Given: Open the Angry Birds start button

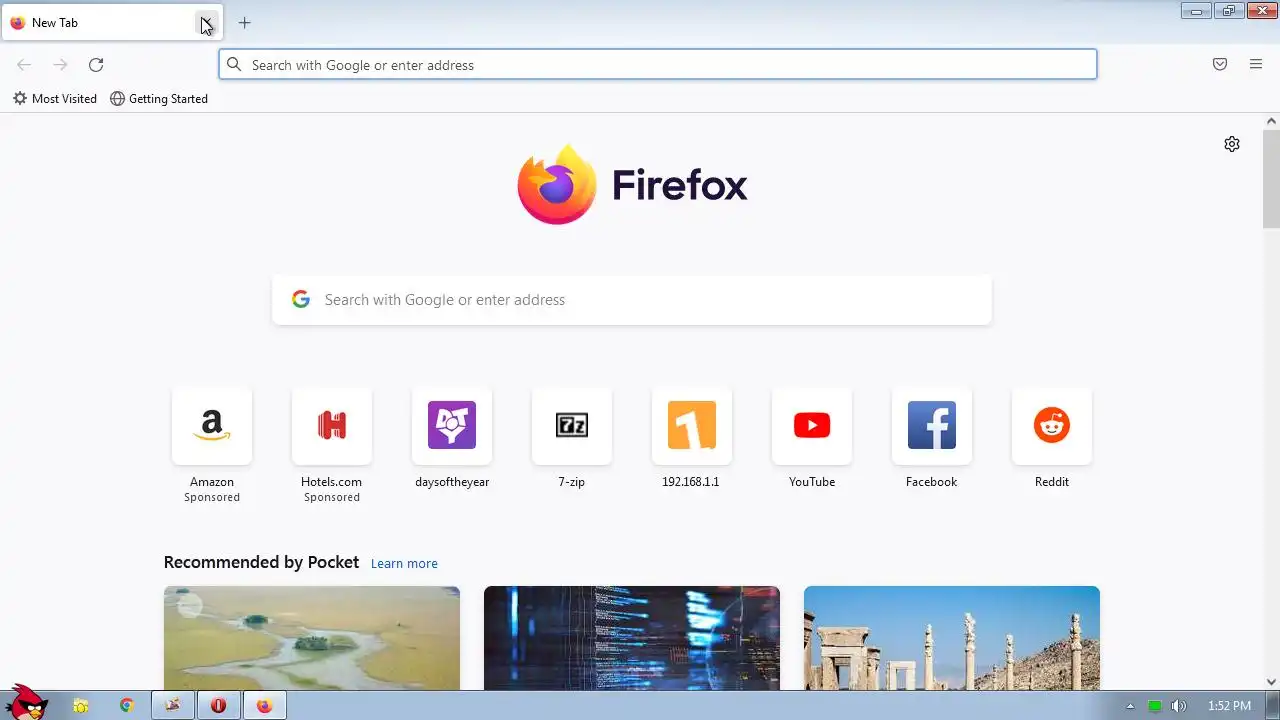Looking at the screenshot, I should [27, 702].
